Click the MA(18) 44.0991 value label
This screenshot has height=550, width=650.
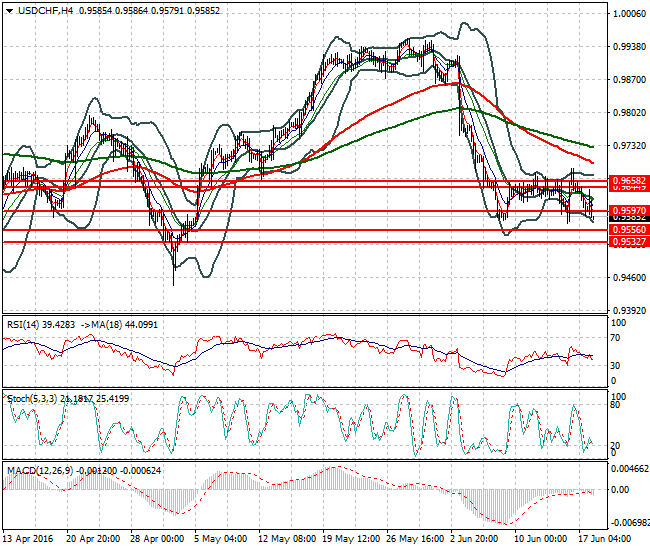[124, 325]
